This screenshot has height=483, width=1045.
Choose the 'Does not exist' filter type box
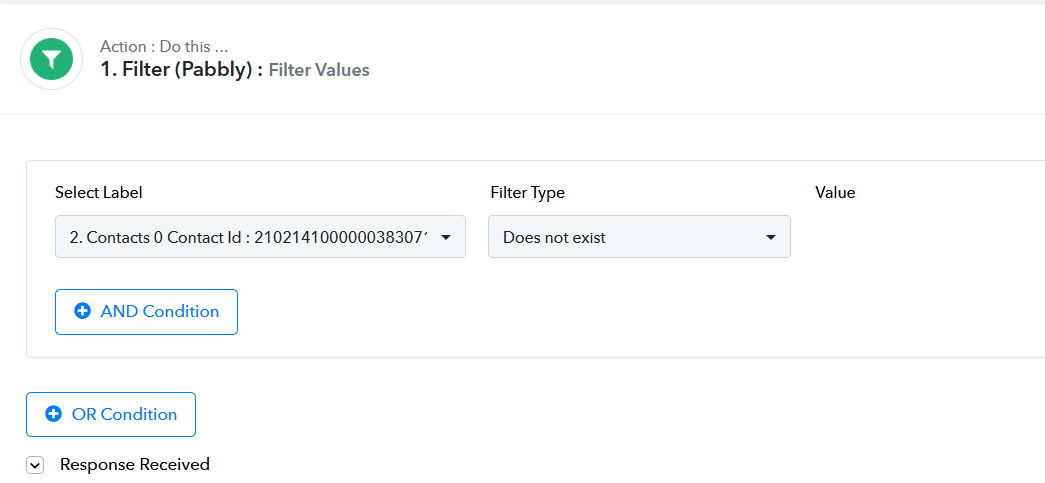pyautogui.click(x=639, y=237)
